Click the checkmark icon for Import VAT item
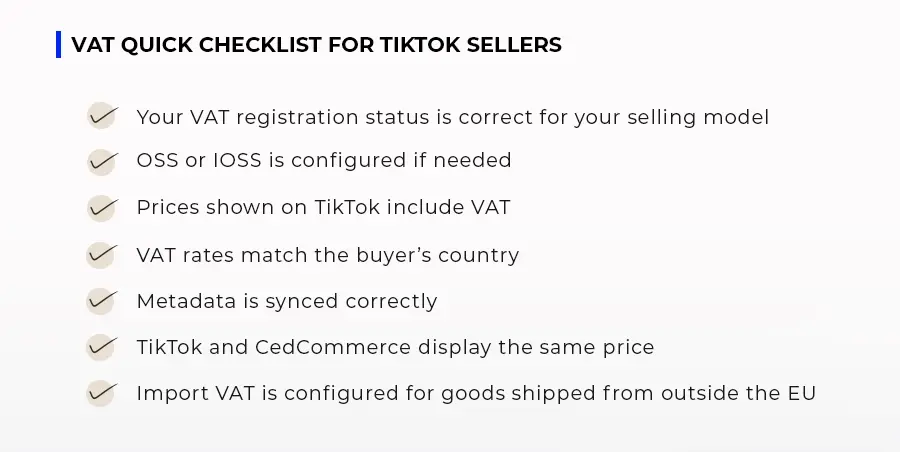 (101, 393)
